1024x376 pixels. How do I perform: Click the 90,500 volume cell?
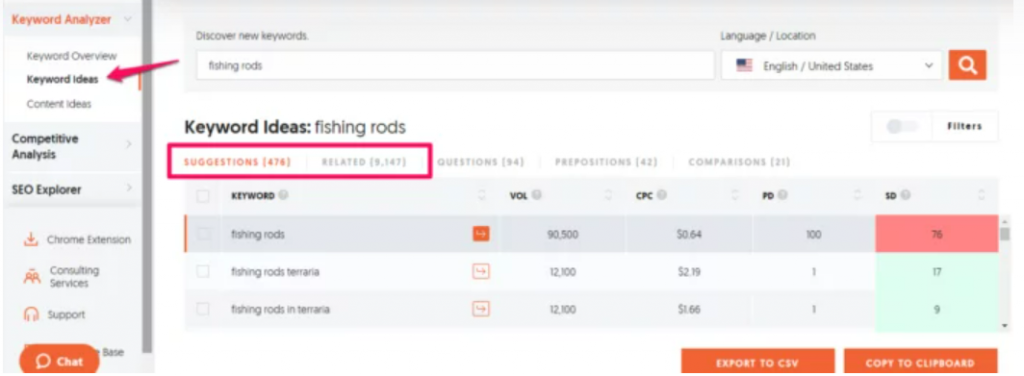pos(562,234)
